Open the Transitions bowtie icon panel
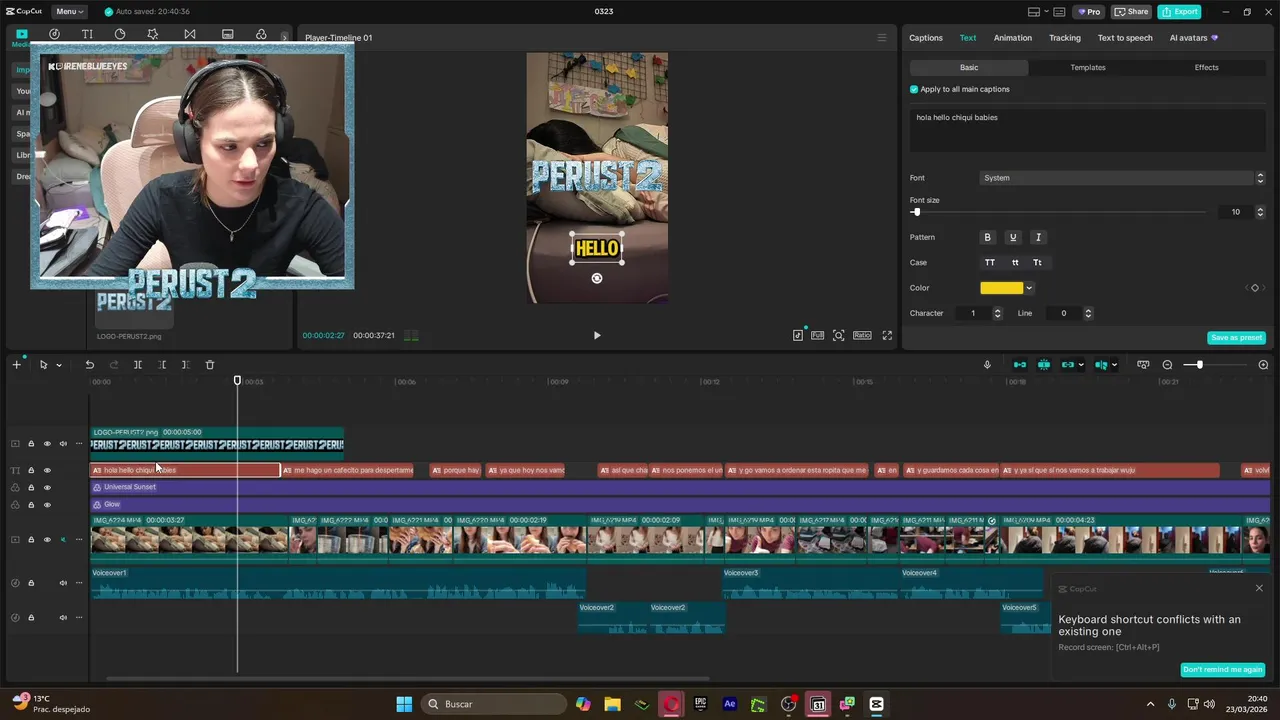Viewport: 1280px width, 720px height. tap(190, 34)
